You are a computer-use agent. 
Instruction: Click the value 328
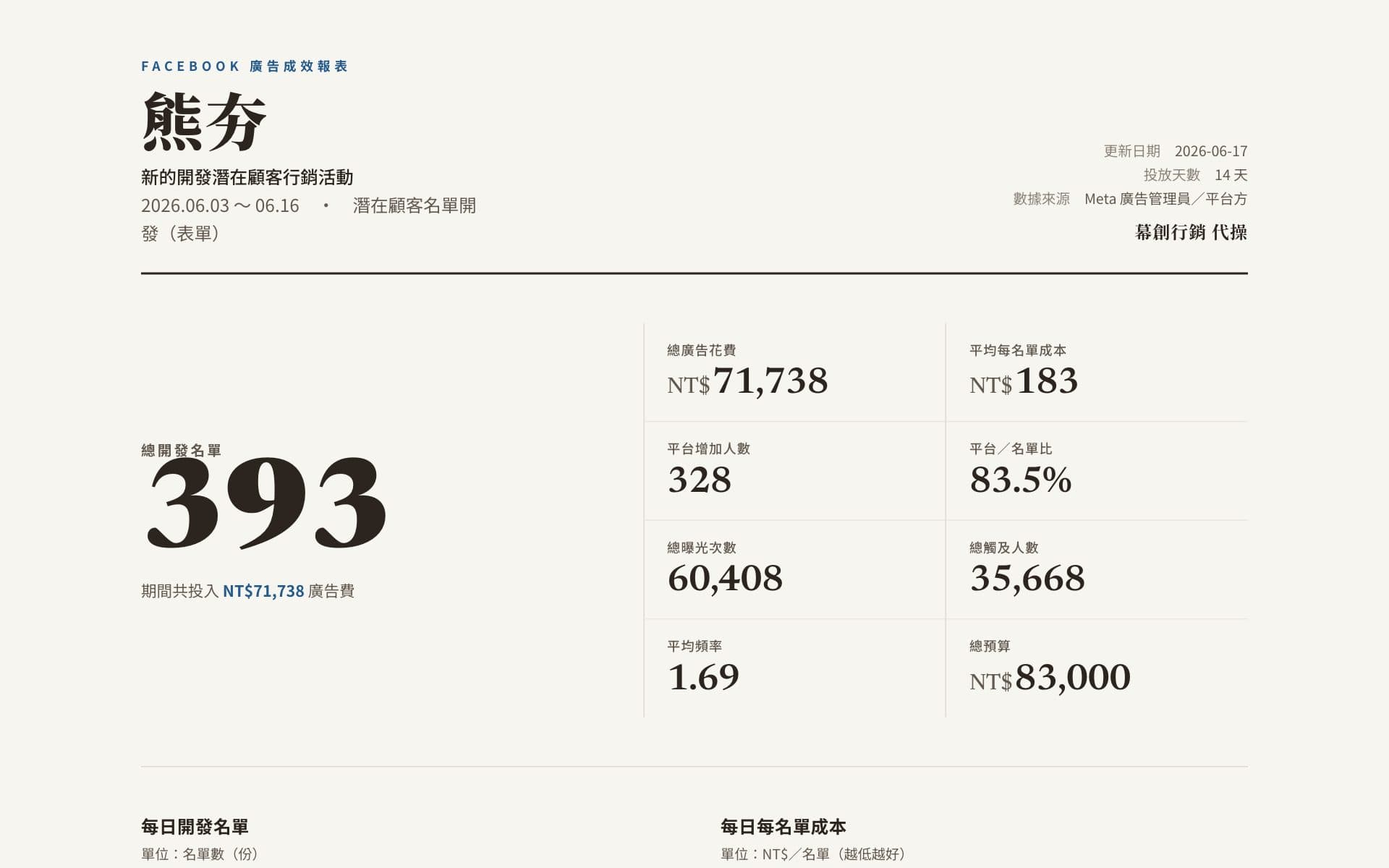pyautogui.click(x=700, y=480)
